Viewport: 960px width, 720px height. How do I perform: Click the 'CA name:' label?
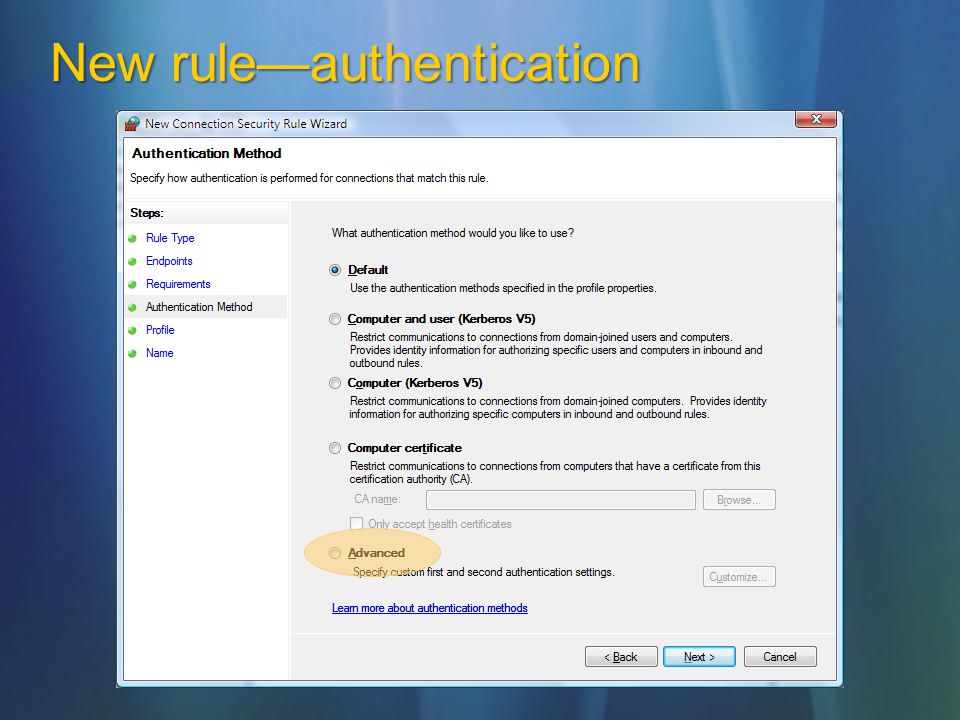[x=377, y=499]
